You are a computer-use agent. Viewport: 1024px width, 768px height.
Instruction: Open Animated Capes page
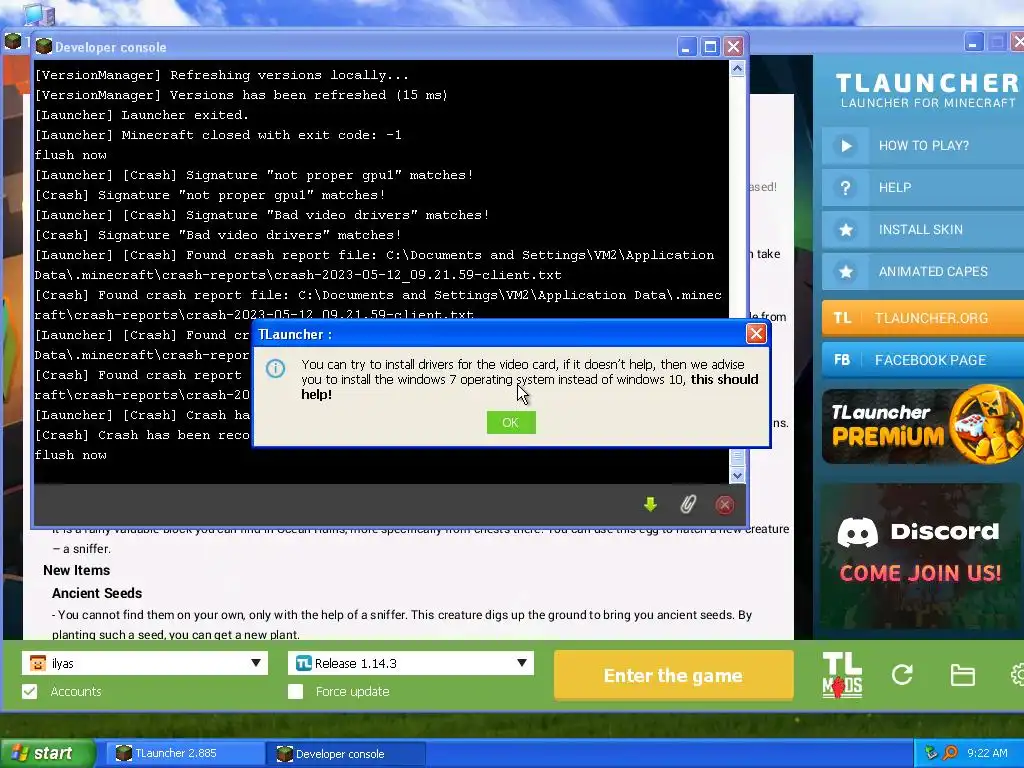coord(923,271)
